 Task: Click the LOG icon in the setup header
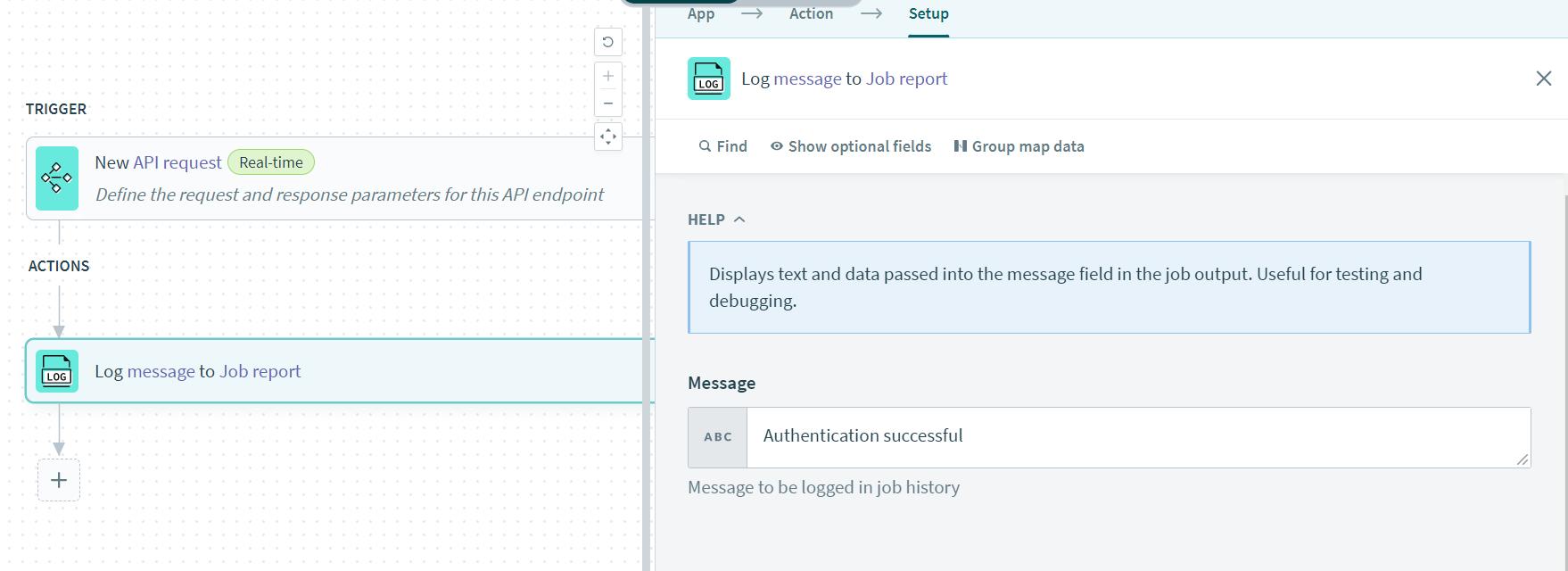[x=709, y=79]
